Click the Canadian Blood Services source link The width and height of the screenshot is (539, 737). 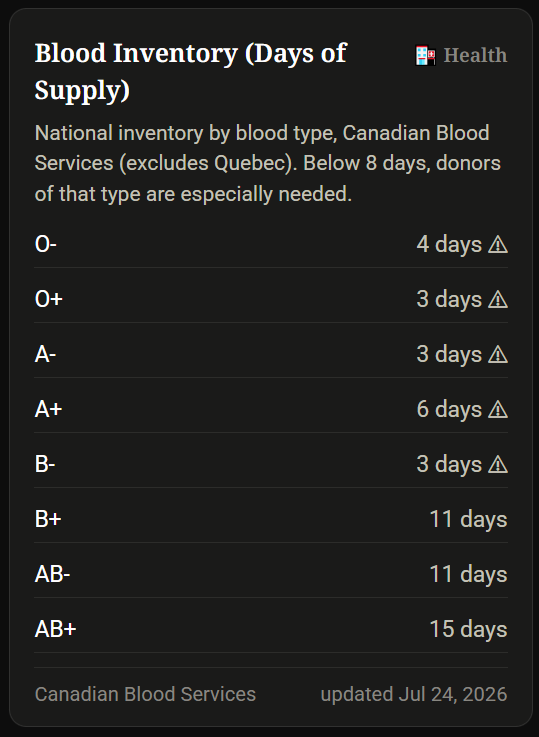[x=145, y=694]
